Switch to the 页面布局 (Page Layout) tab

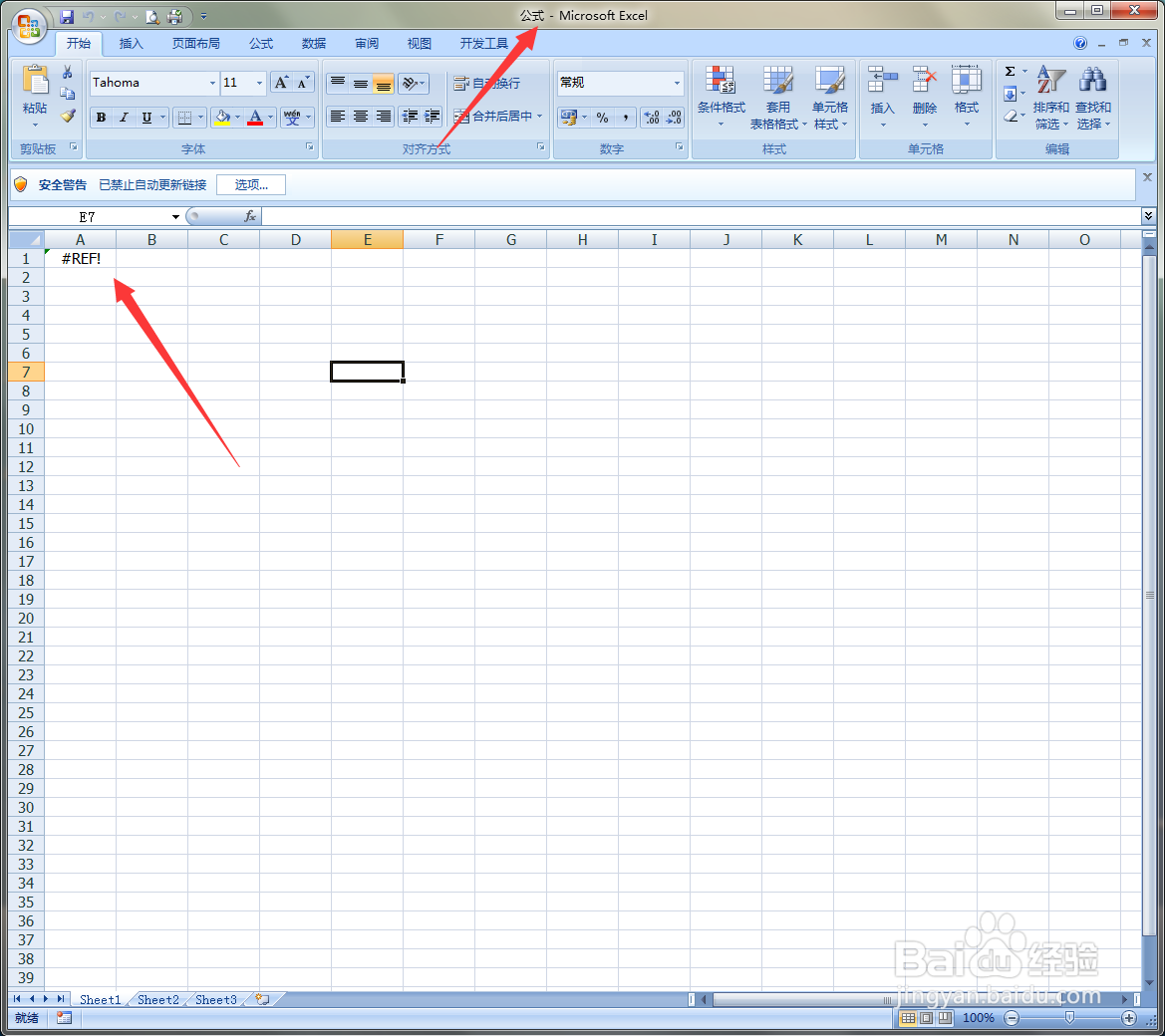(x=196, y=43)
